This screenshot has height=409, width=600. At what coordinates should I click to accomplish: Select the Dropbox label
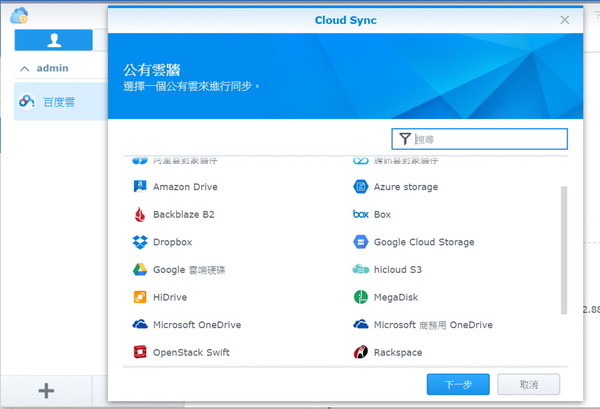tap(173, 242)
